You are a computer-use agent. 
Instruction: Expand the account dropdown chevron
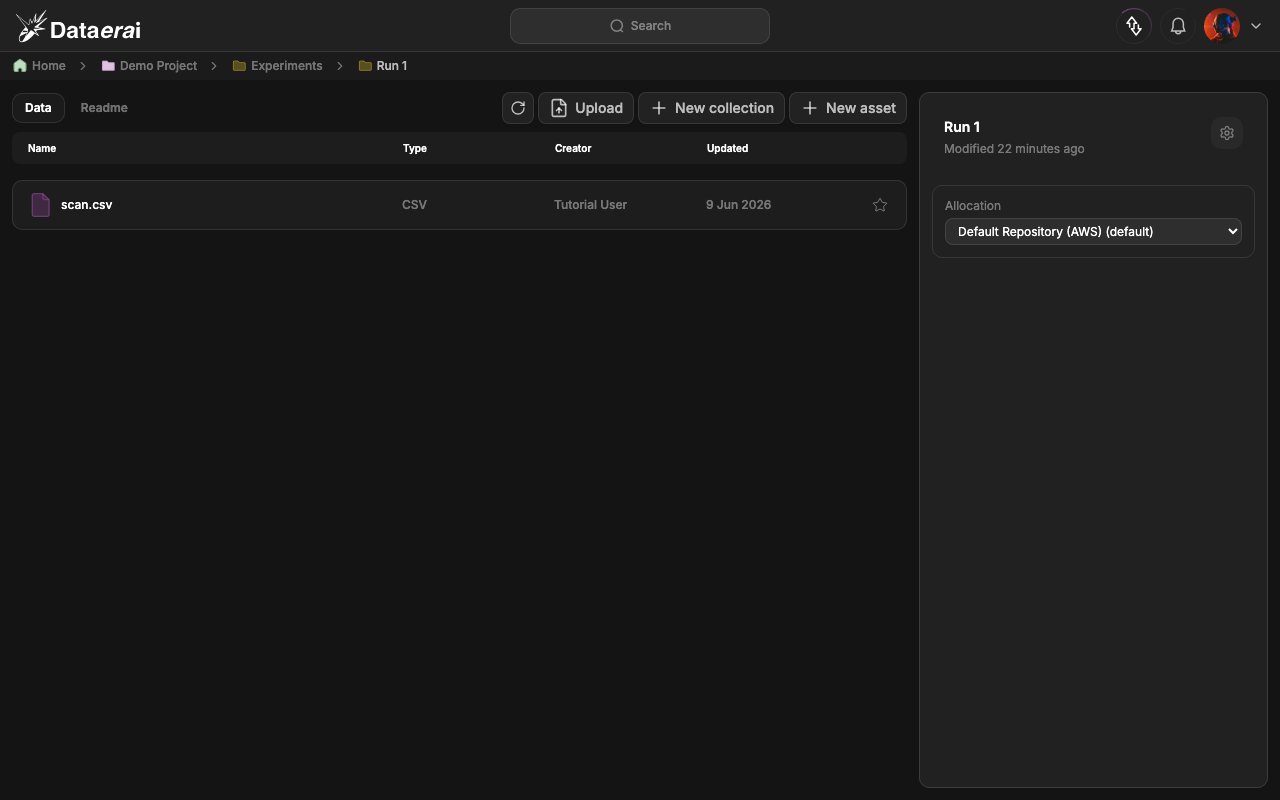pyautogui.click(x=1257, y=26)
